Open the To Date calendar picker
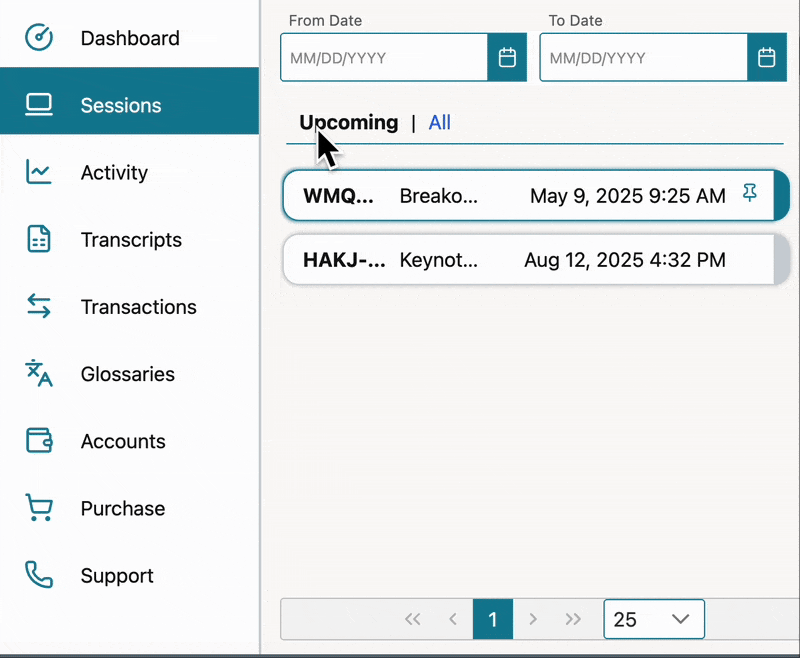 (766, 58)
